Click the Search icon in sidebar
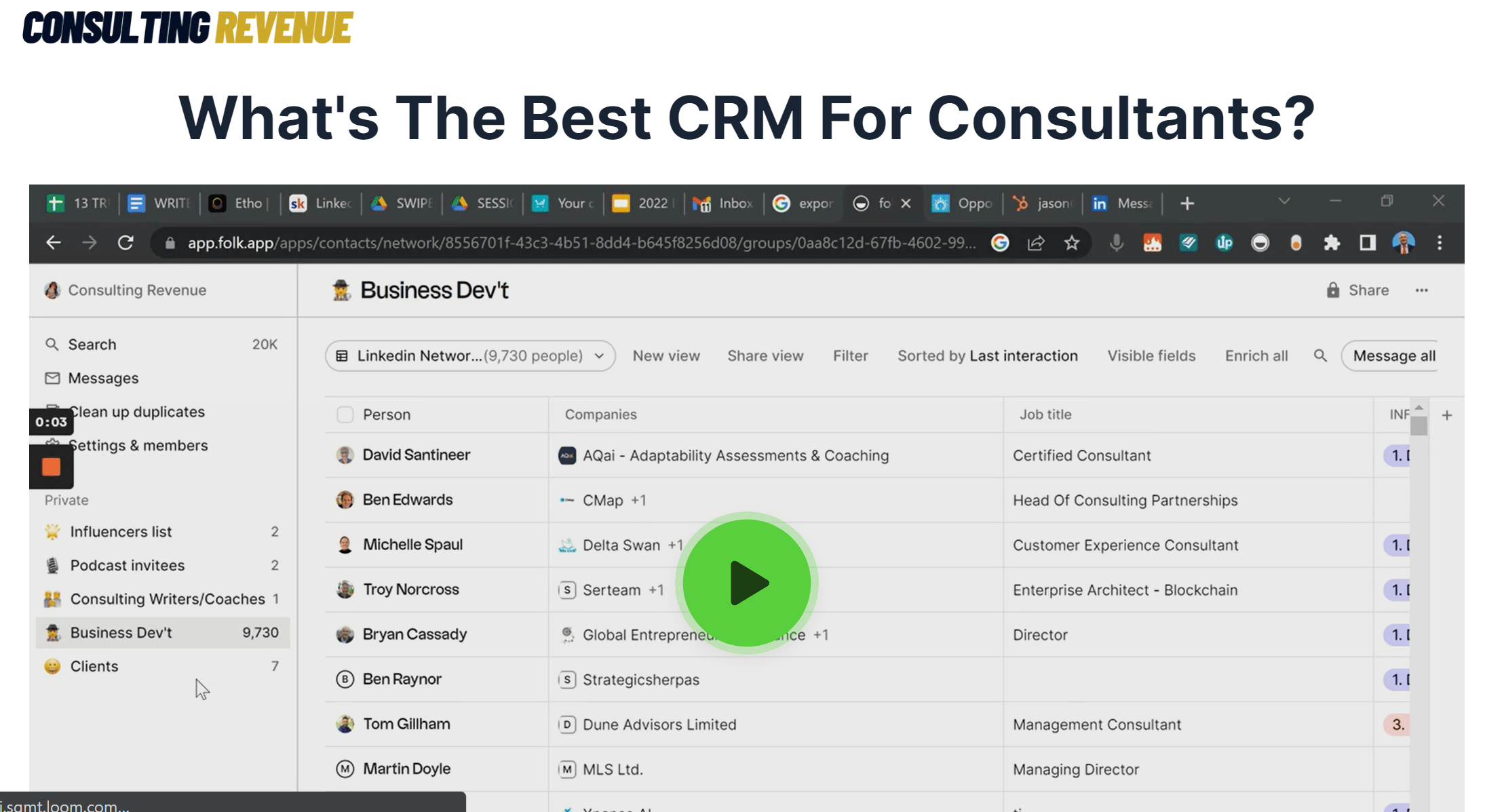Screen dimensions: 1504x812 52,345
